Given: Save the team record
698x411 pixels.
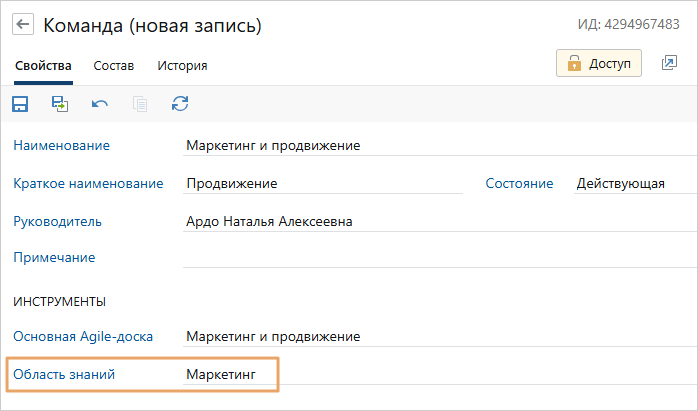Looking at the screenshot, I should click(x=20, y=104).
